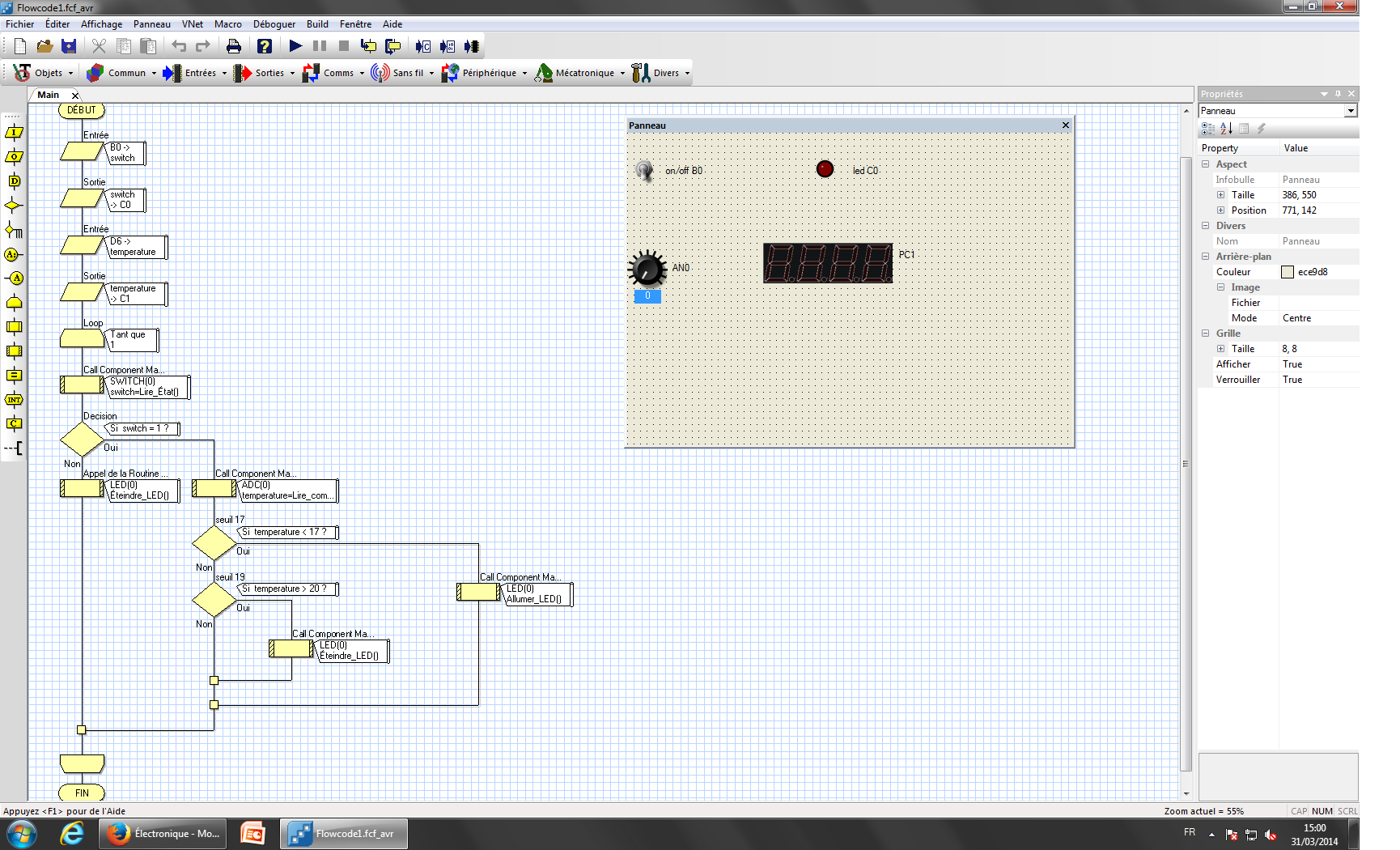Image resolution: width=1400 pixels, height=850 pixels.
Task: Sort properties alphabetically with A-Z icon
Action: tap(1226, 129)
